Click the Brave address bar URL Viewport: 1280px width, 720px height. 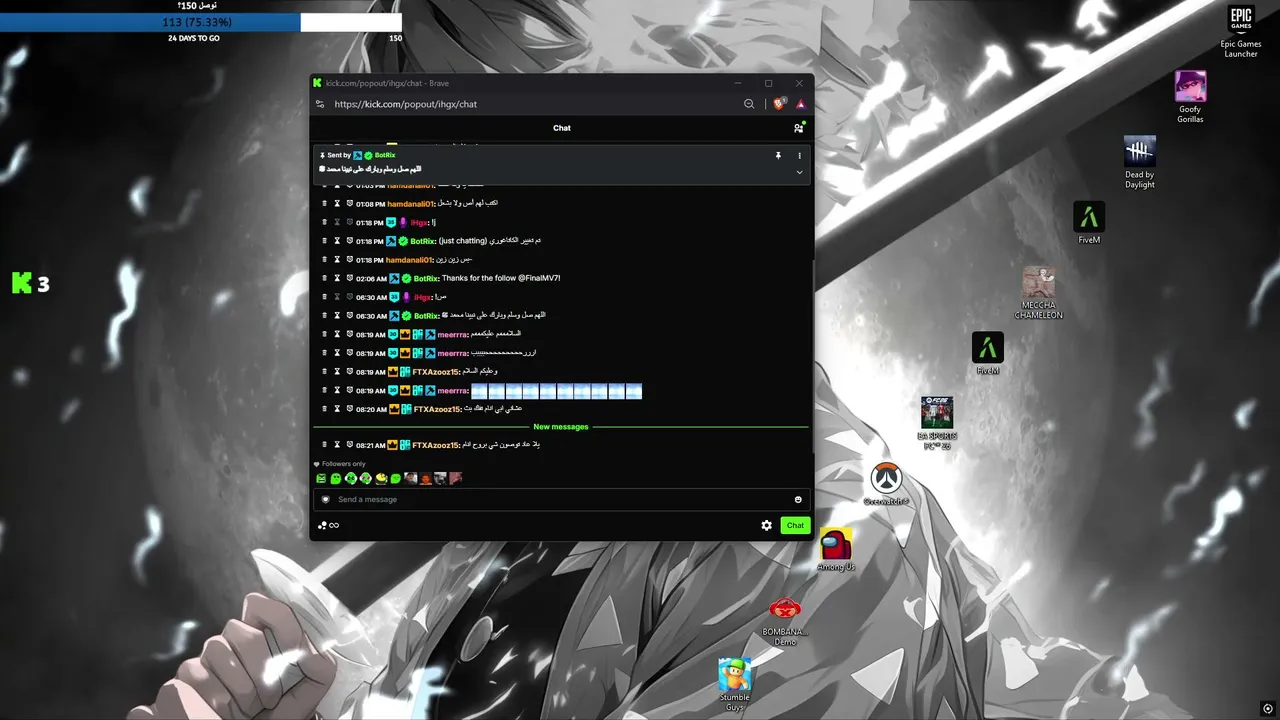coord(406,104)
